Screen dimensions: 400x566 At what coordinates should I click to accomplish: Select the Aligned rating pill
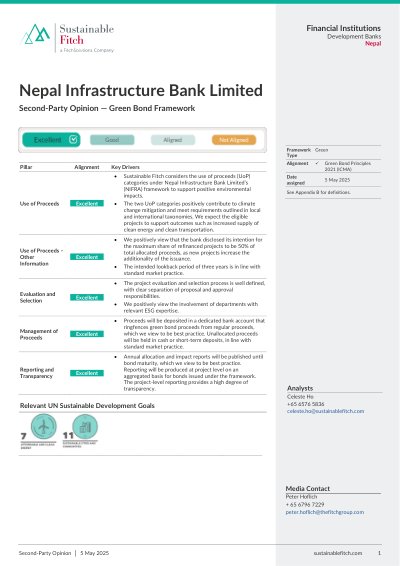[x=173, y=140]
